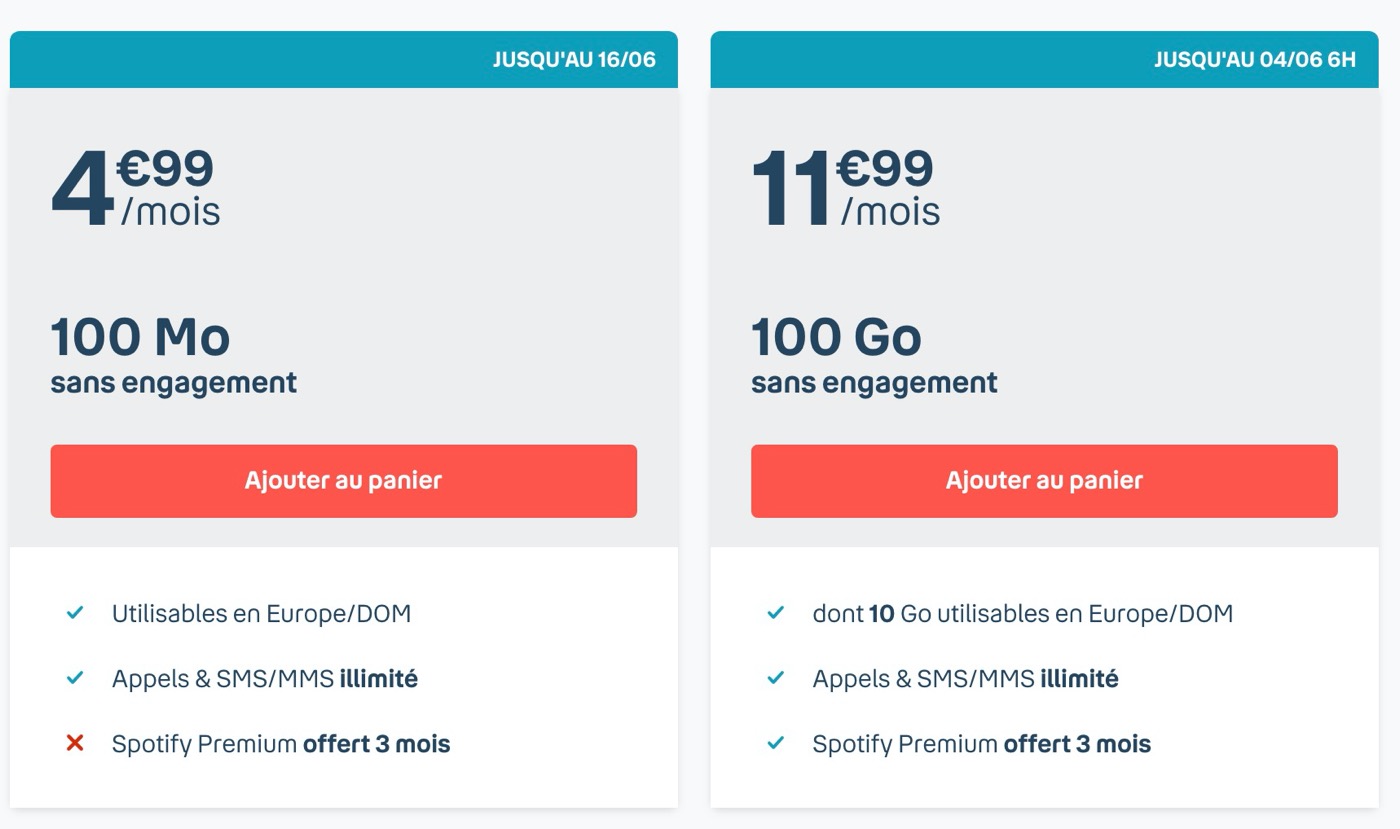This screenshot has height=829, width=1400.
Task: Click sans engagement under 100 Mo
Action: click(174, 383)
